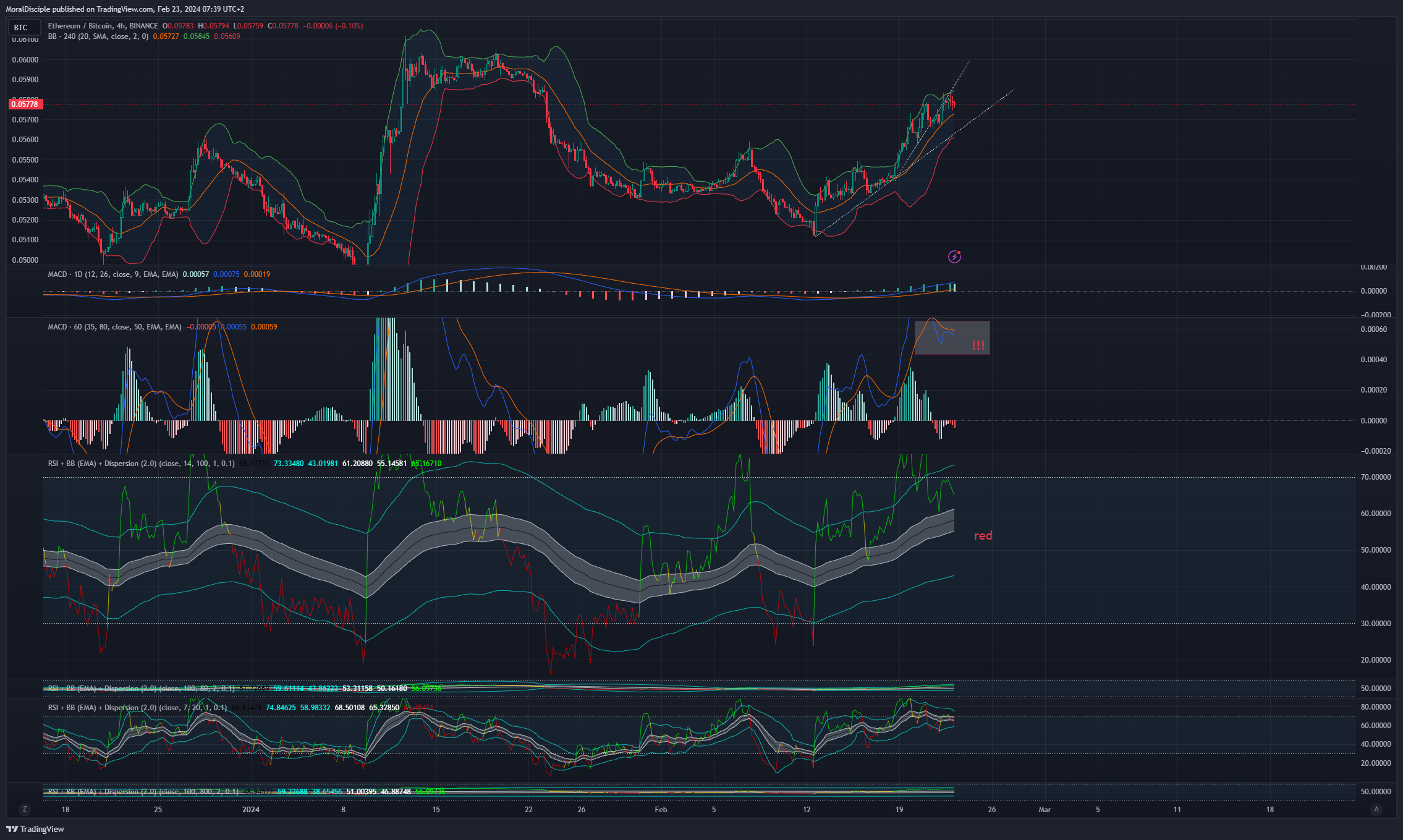Click the 25 date label on time axis

tap(158, 810)
